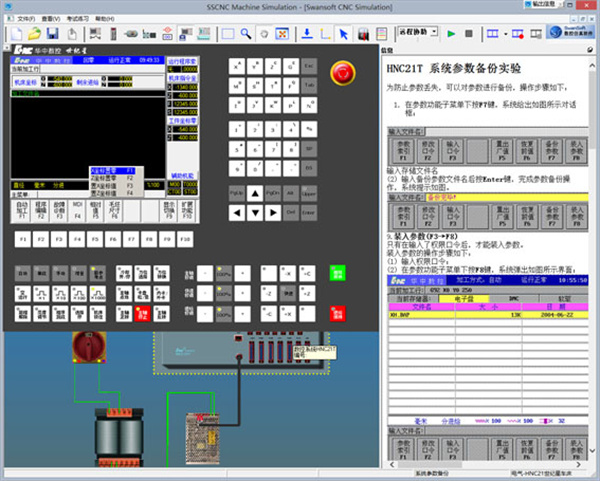Click the red stop icon in toolbar
Viewport: 600px width, 481px height.
(x=469, y=34)
